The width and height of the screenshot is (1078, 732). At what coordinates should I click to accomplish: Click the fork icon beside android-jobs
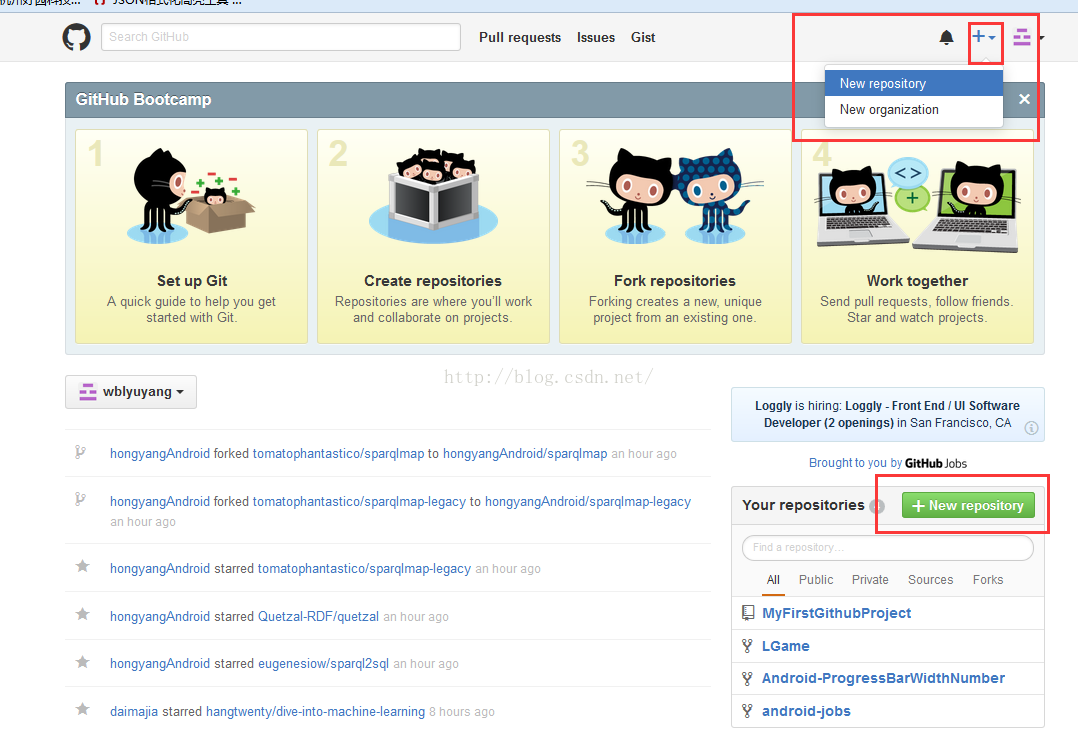[x=747, y=711]
